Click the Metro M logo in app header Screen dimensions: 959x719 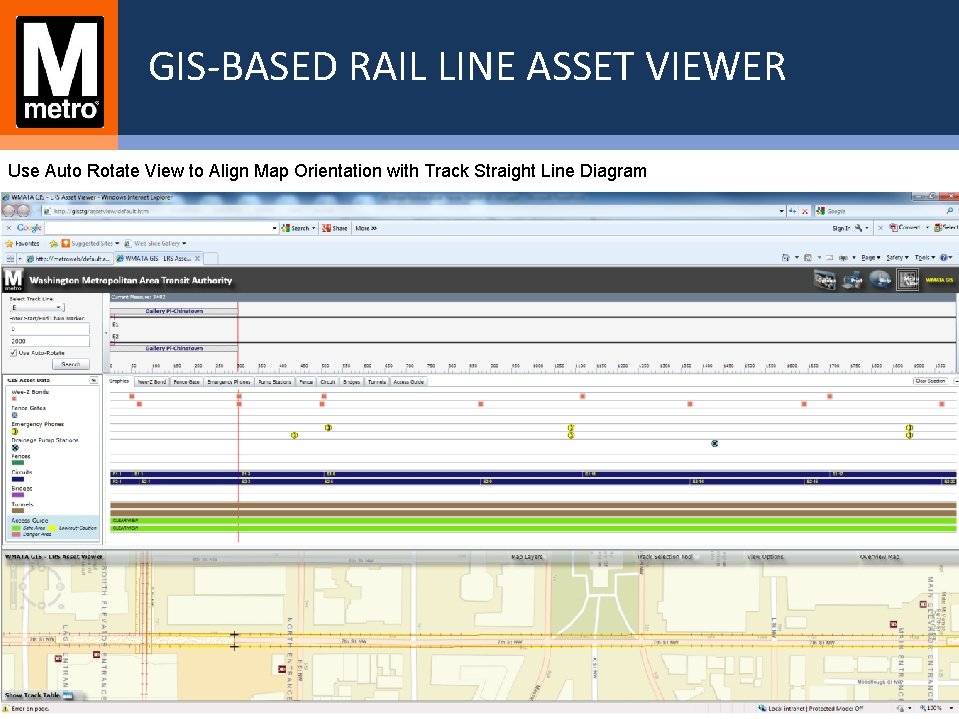click(13, 279)
